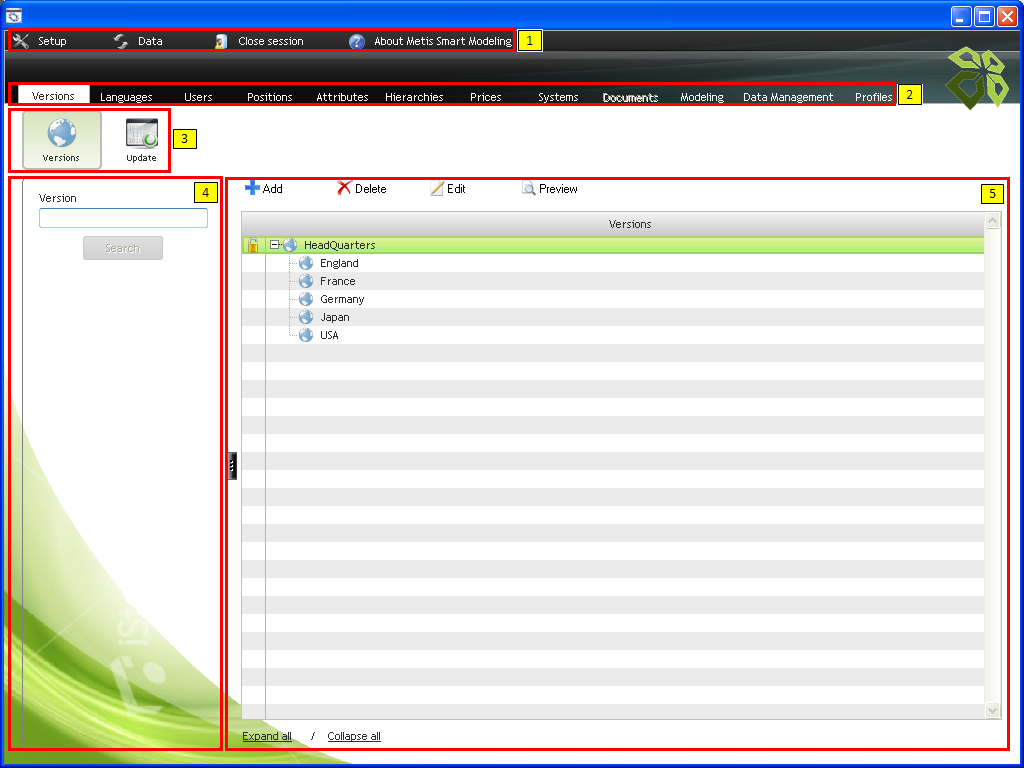Focus the Version search input field
The image size is (1024, 768).
[x=123, y=217]
